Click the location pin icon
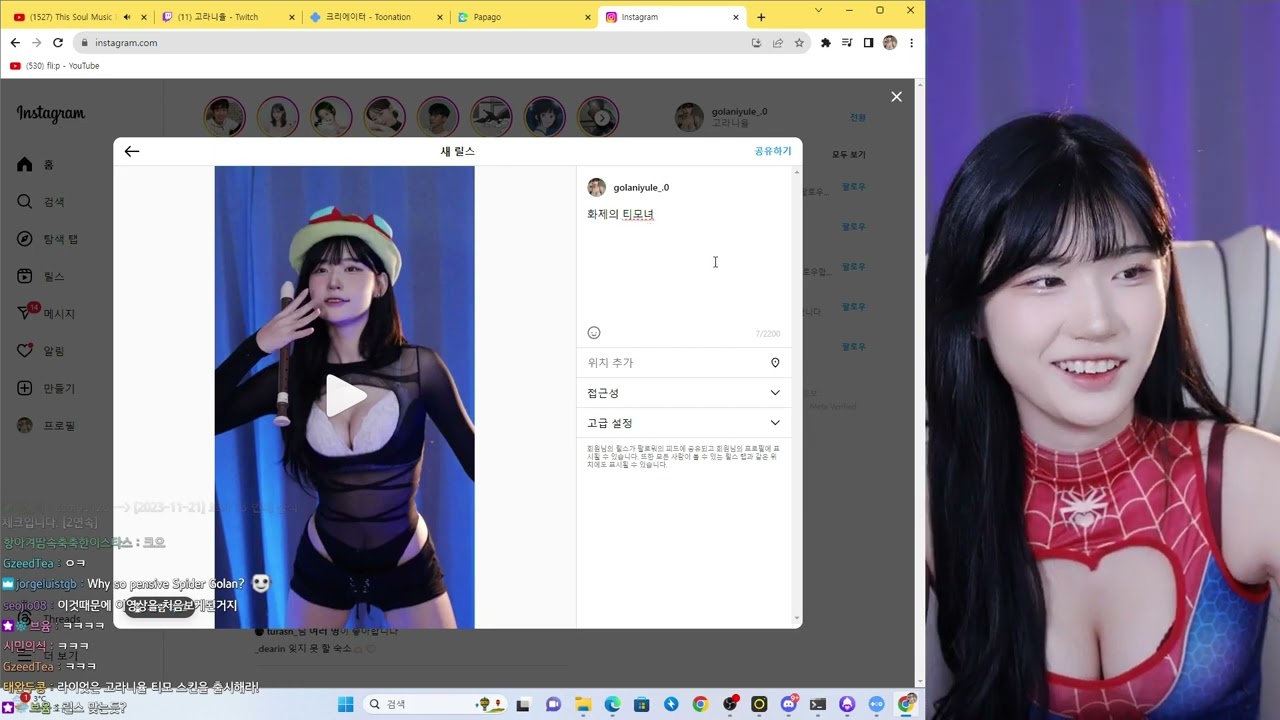1280x720 pixels. point(775,363)
